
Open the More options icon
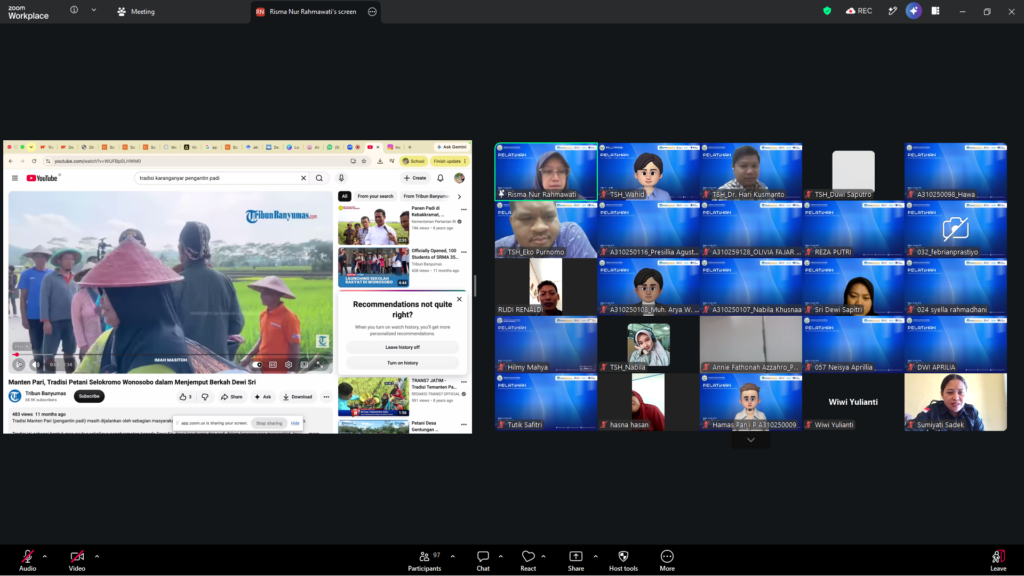click(x=667, y=557)
